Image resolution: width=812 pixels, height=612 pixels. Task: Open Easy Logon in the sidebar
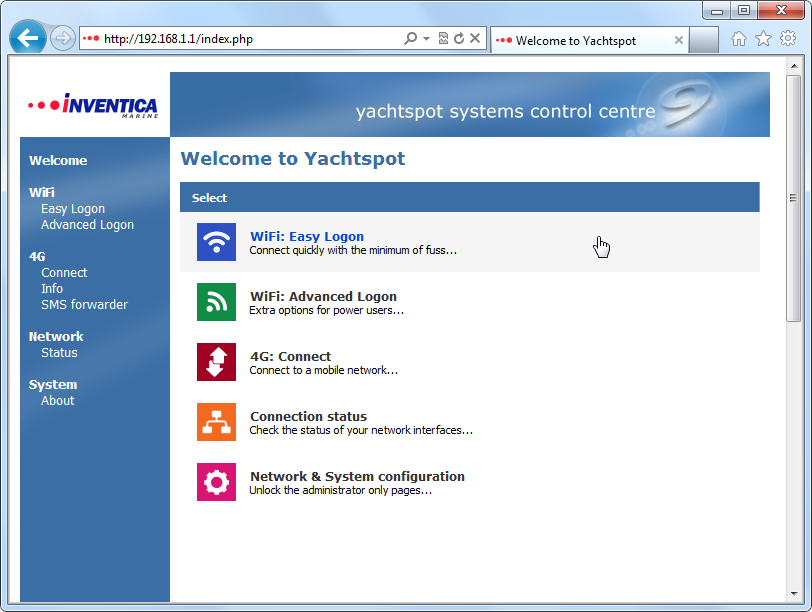click(x=73, y=209)
